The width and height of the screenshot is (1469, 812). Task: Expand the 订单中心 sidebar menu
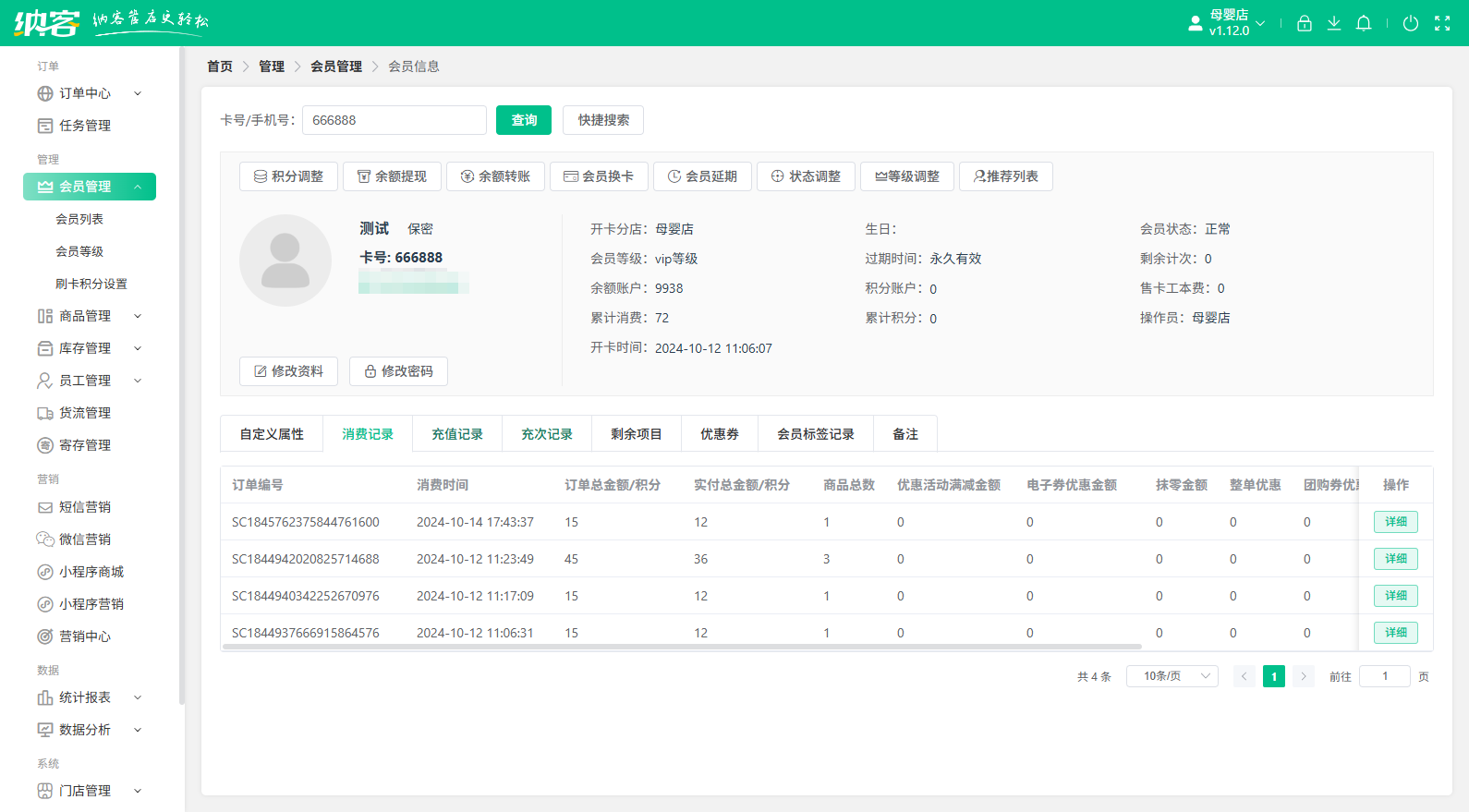click(x=89, y=93)
